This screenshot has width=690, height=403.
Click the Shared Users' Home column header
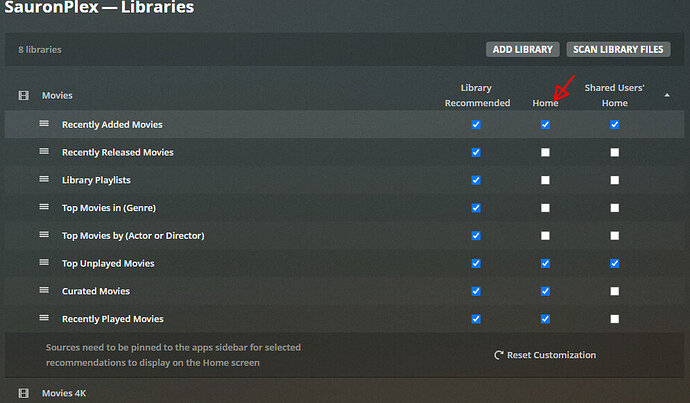(614, 95)
